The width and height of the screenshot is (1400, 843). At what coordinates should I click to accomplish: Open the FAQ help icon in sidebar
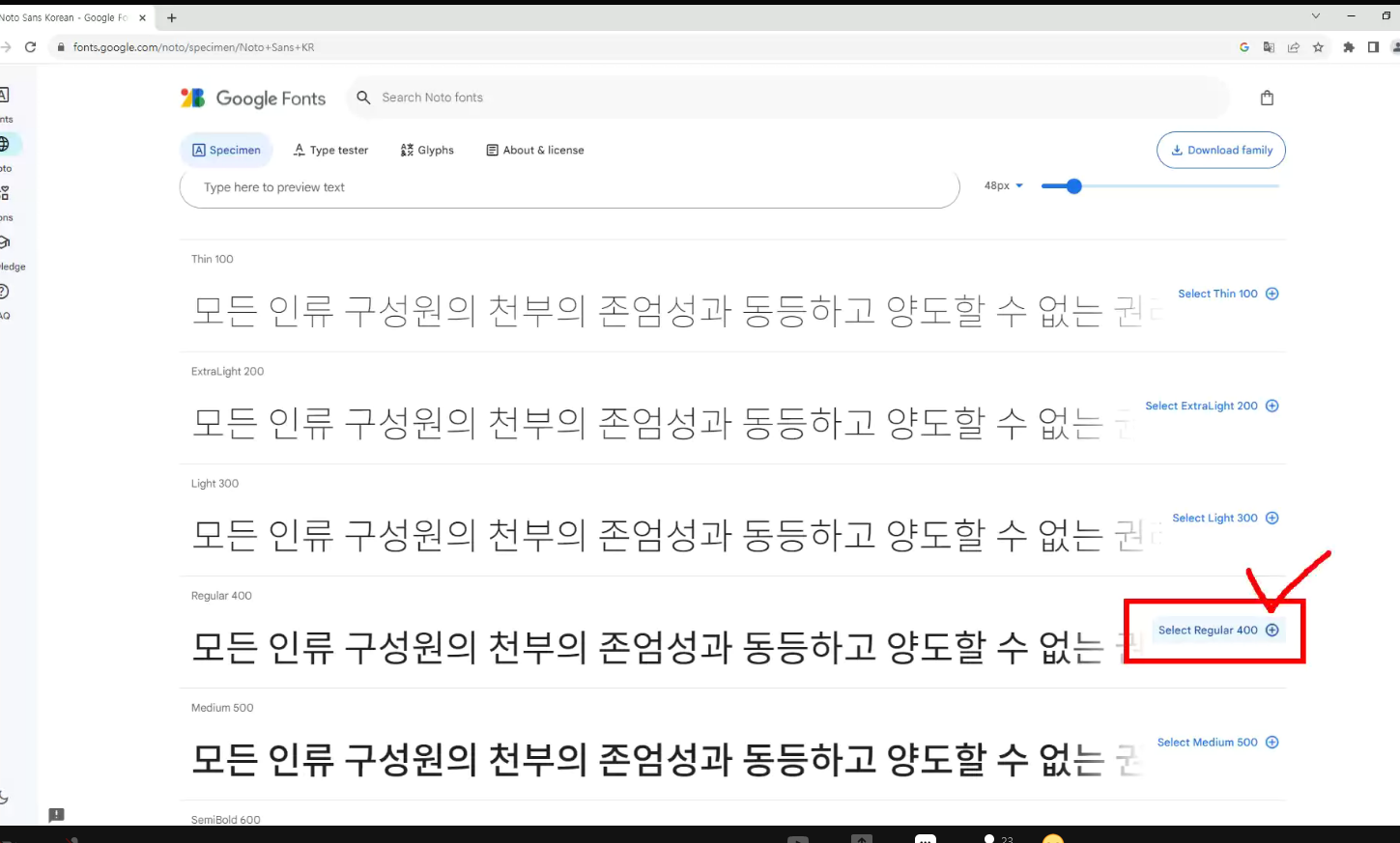pos(5,292)
